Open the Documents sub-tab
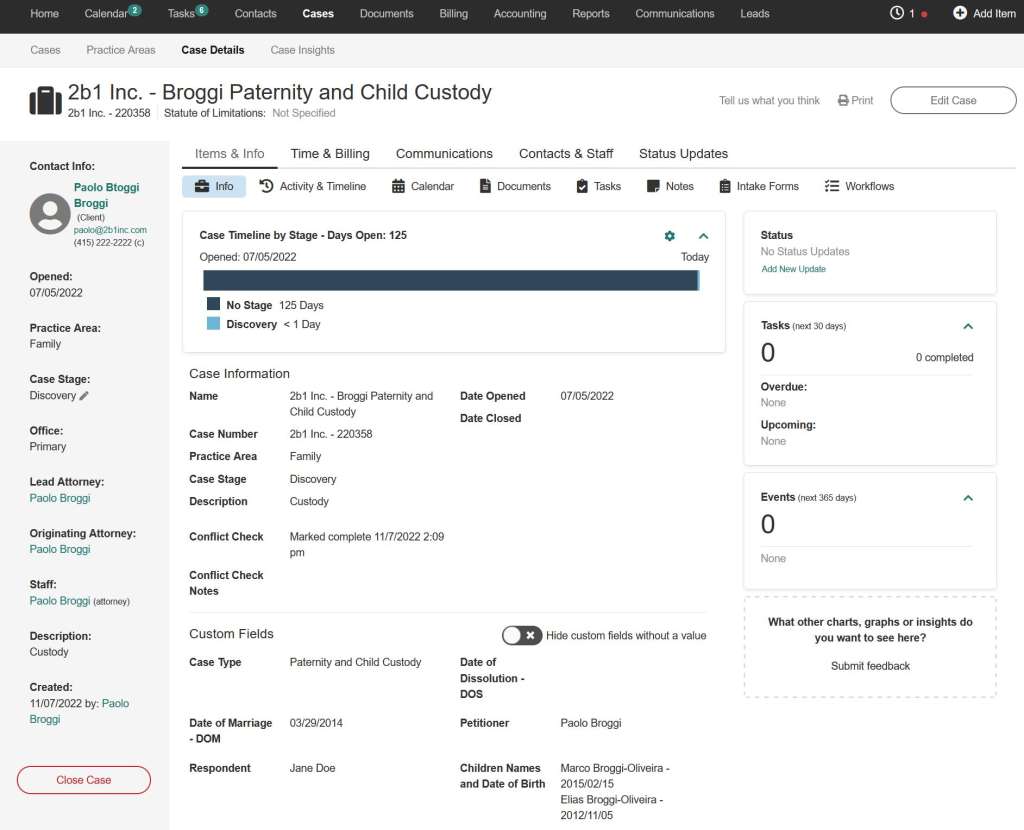1024x830 pixels. (x=515, y=186)
